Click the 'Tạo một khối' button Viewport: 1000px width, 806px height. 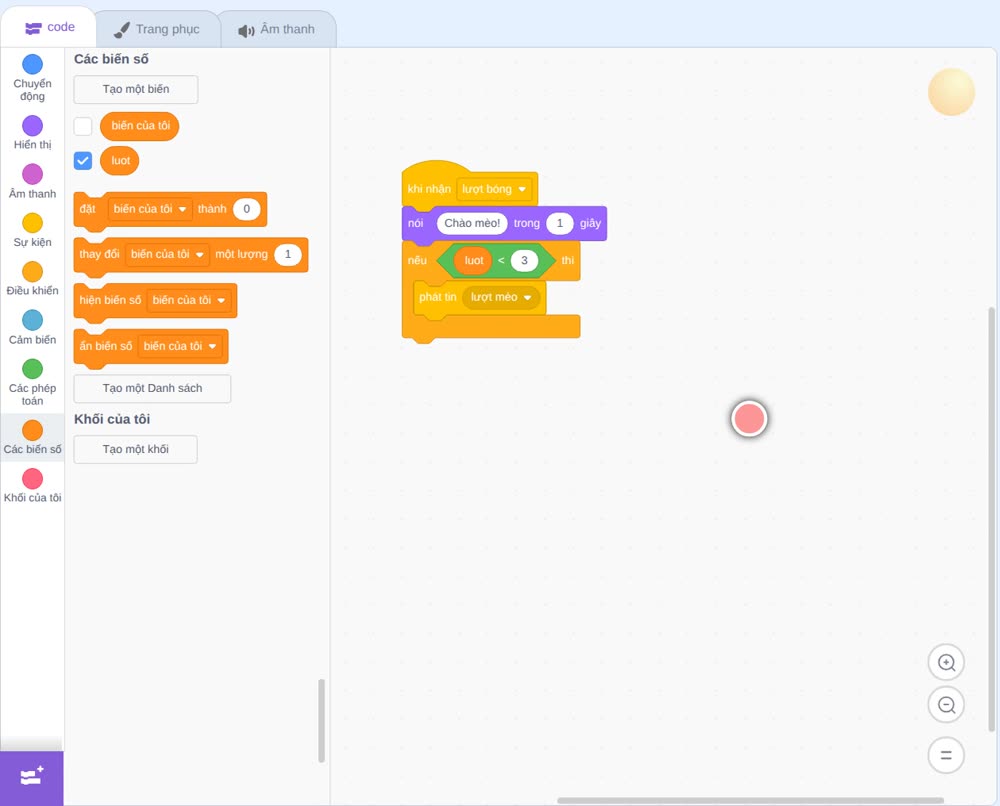pos(136,450)
